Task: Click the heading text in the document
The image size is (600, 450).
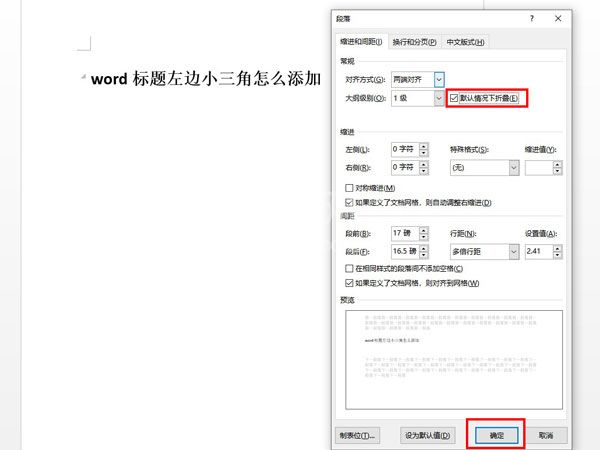Action: (x=206, y=79)
